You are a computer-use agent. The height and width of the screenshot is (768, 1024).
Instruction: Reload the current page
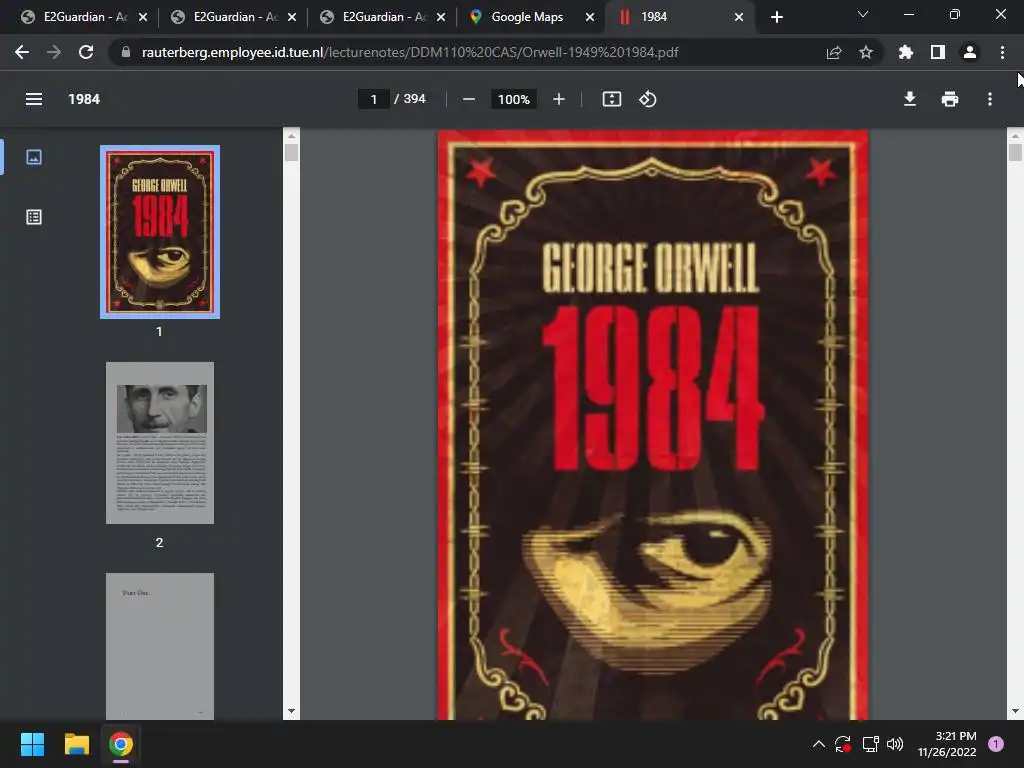pyautogui.click(x=86, y=52)
